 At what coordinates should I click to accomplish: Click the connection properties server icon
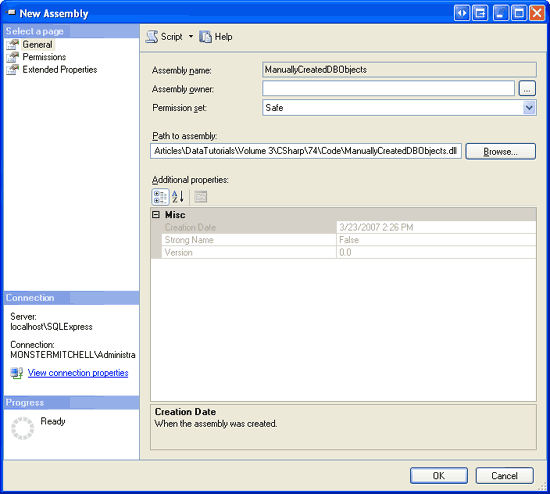tap(16, 373)
